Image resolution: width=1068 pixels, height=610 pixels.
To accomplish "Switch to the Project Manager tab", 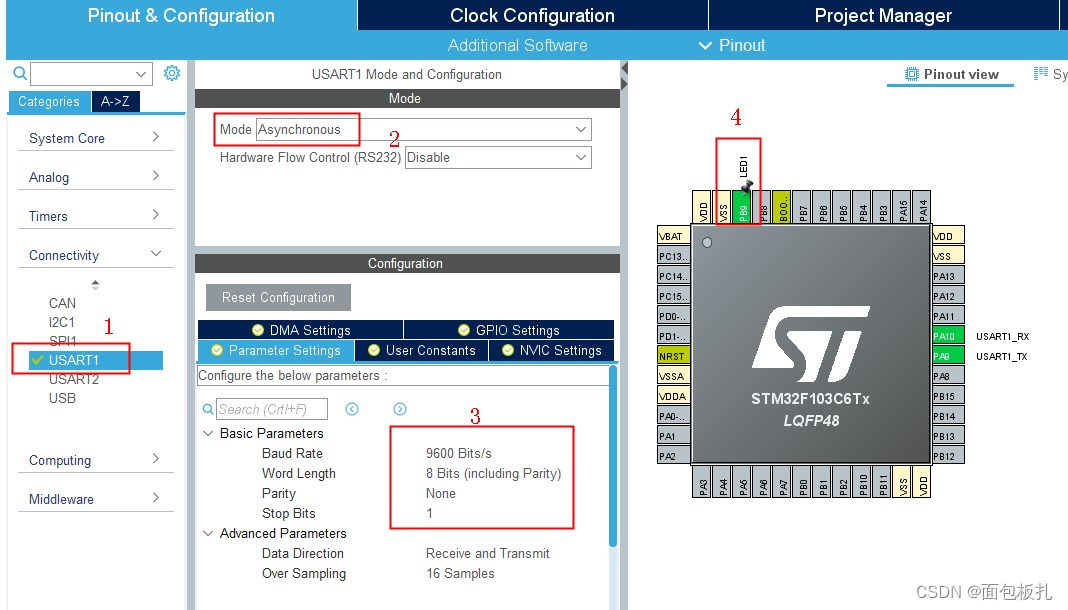I will 883,15.
